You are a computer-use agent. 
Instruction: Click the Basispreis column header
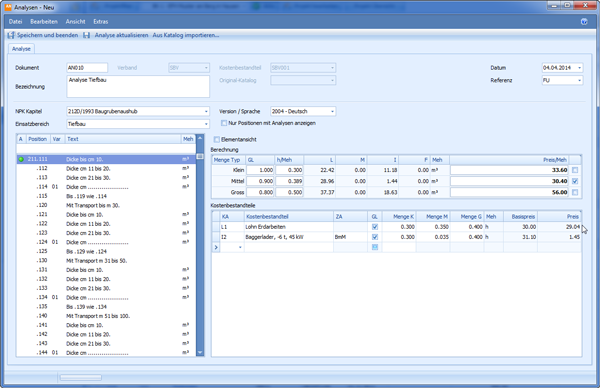(520, 217)
